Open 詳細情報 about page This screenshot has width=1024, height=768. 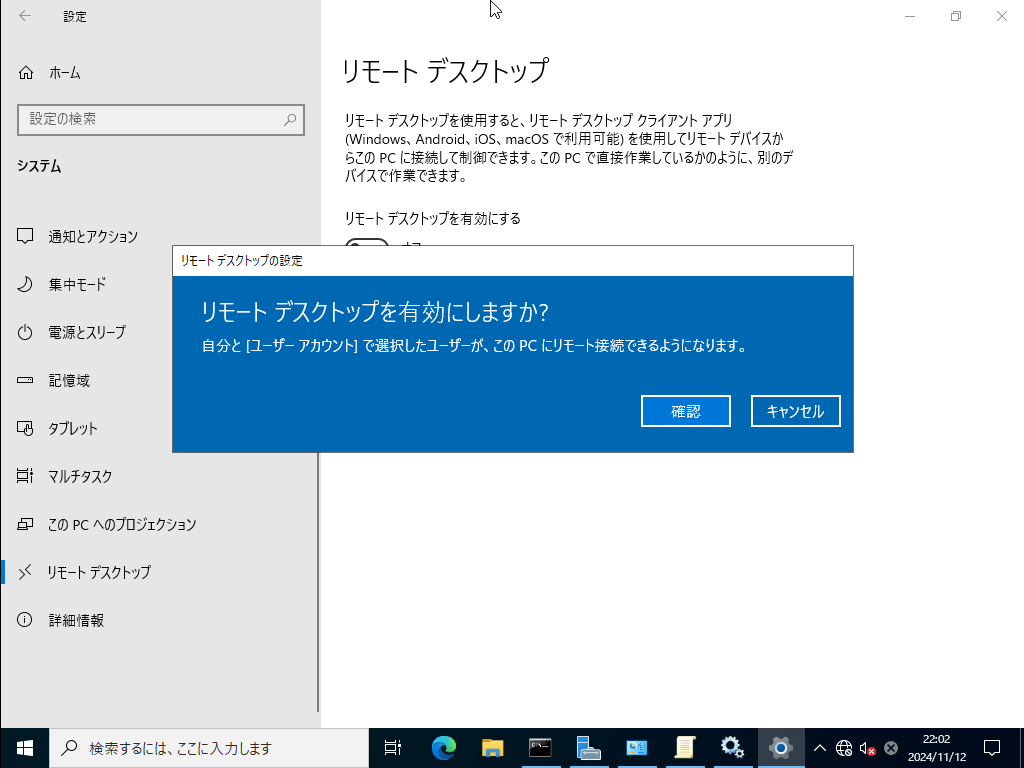(x=76, y=621)
